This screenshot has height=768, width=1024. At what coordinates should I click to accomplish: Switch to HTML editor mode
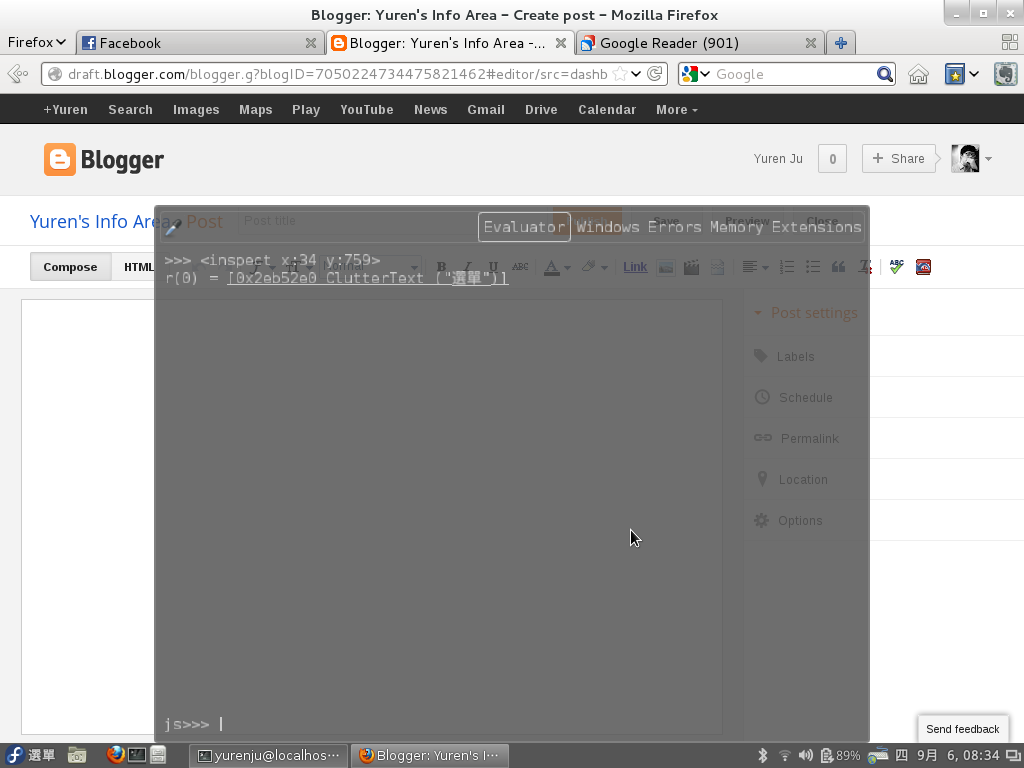pyautogui.click(x=139, y=267)
